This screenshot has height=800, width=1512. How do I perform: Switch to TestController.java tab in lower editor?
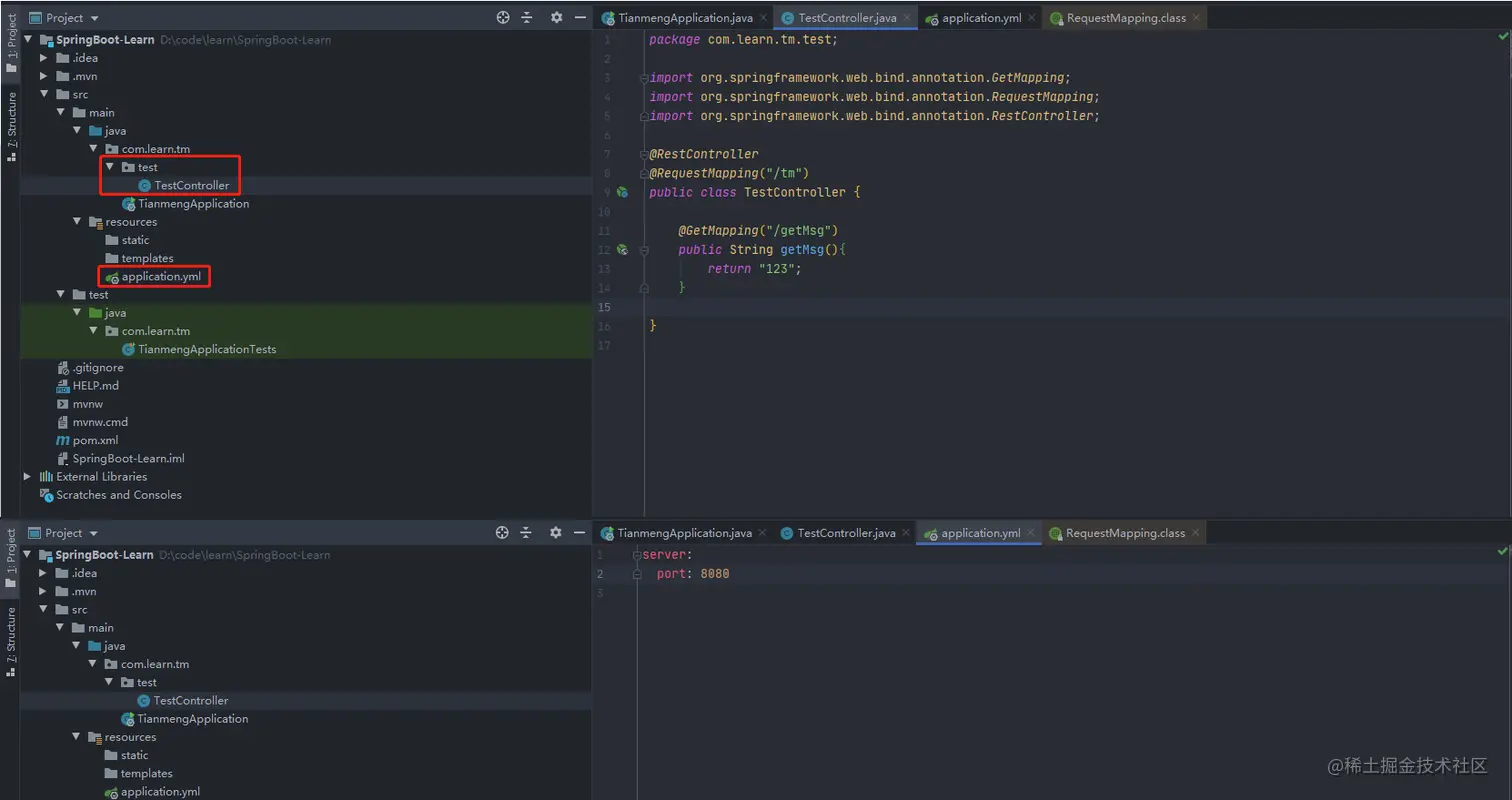point(844,533)
